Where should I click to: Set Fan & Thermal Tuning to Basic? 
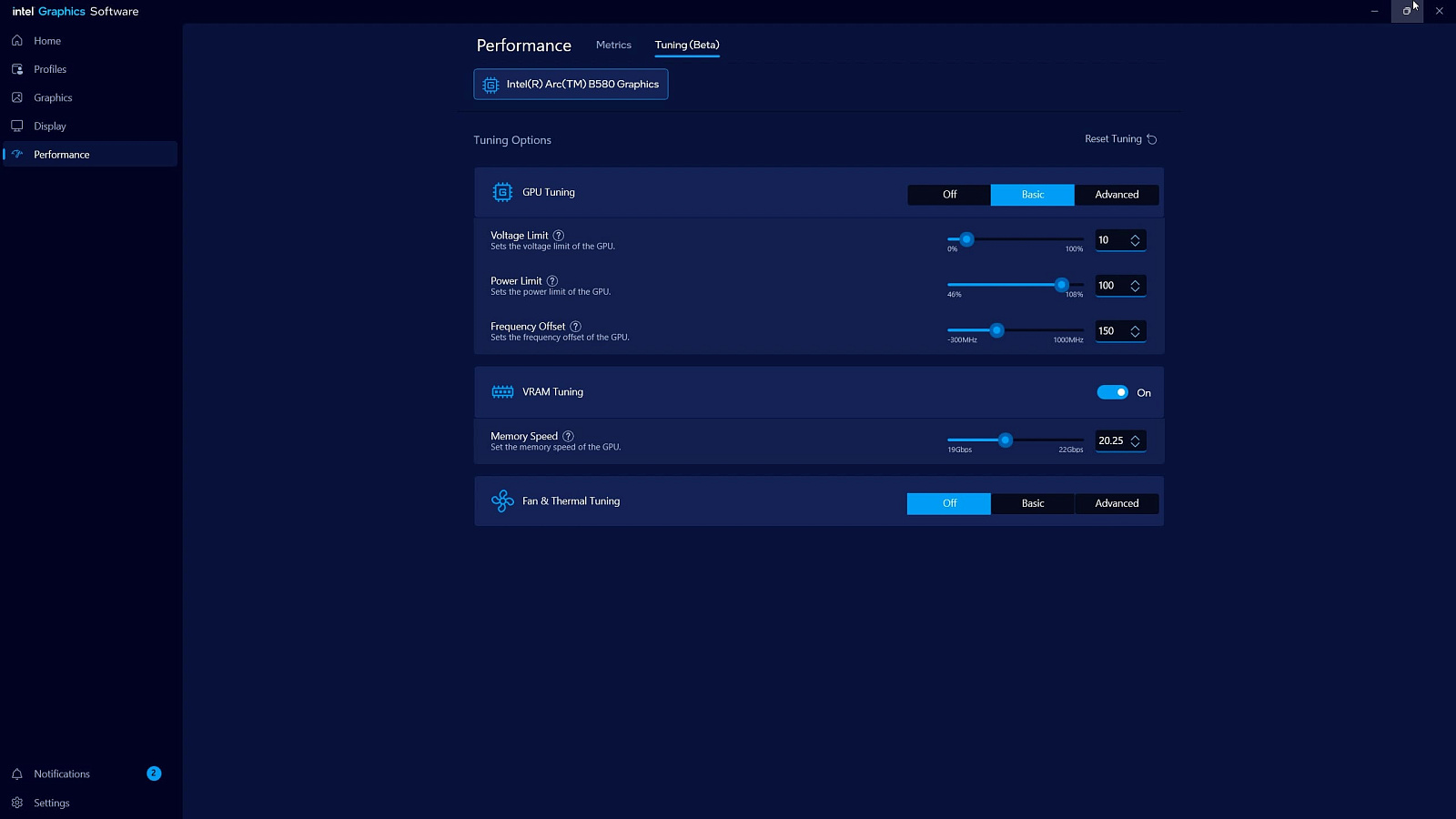point(1033,503)
